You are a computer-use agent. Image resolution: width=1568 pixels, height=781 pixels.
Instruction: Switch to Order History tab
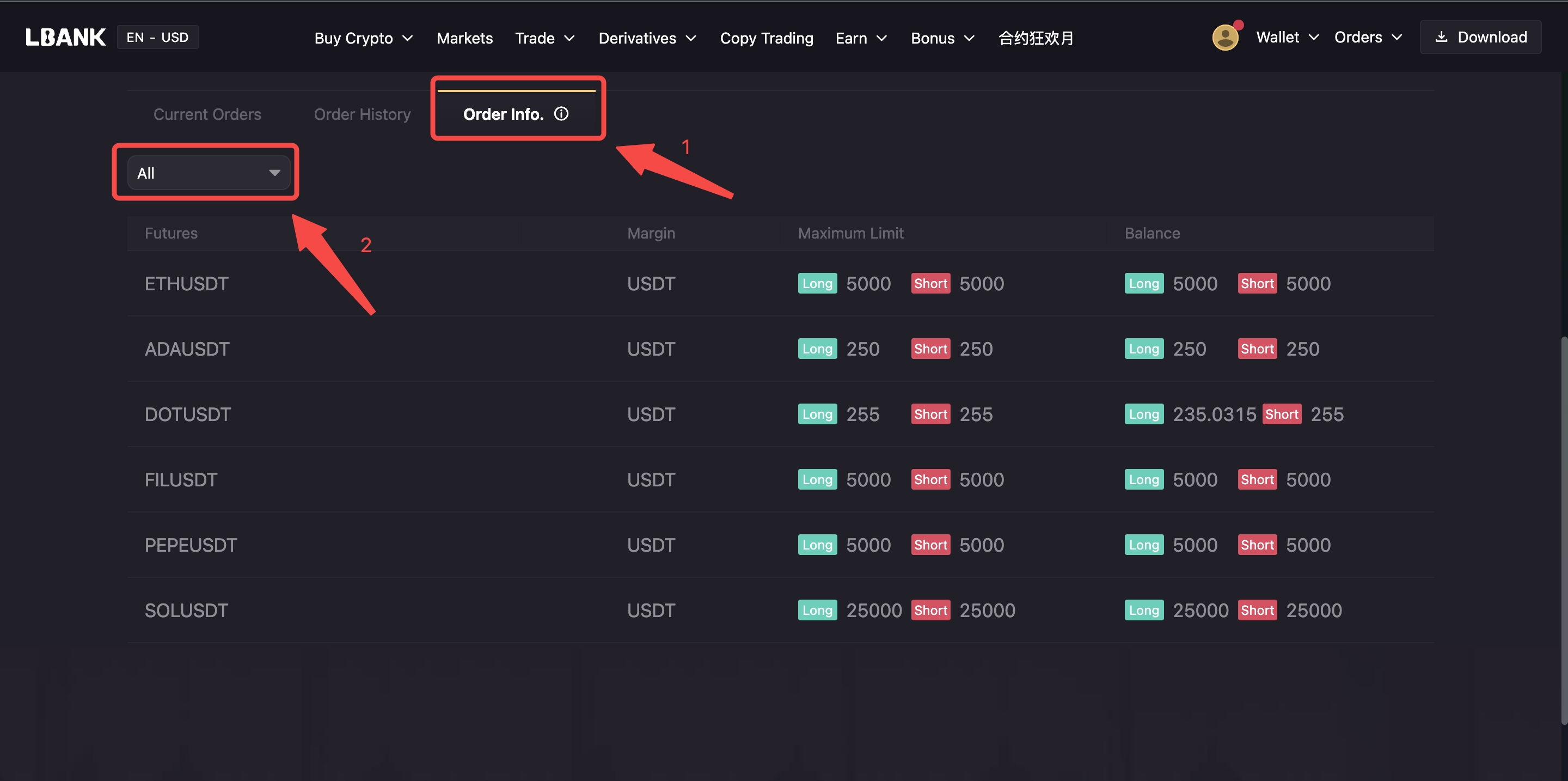[x=362, y=114]
